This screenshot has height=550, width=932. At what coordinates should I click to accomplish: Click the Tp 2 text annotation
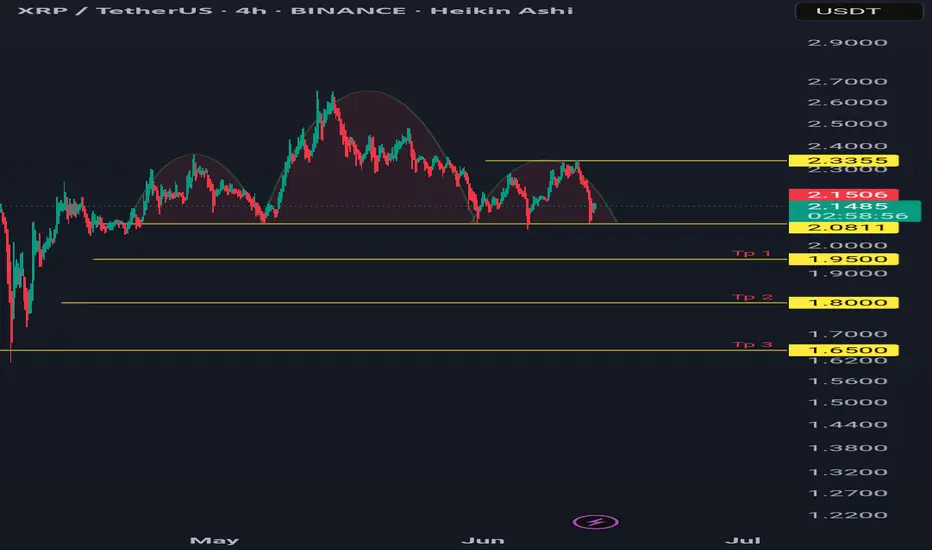coord(752,297)
